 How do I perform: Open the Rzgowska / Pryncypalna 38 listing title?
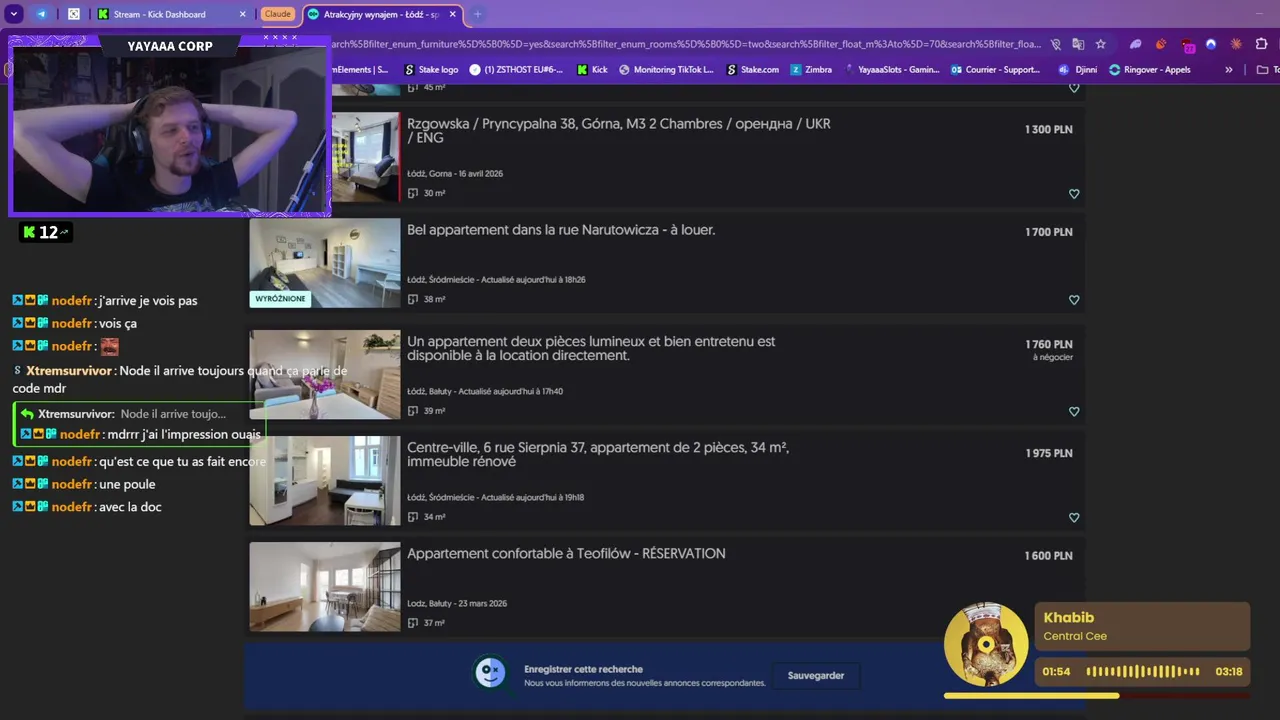619,130
